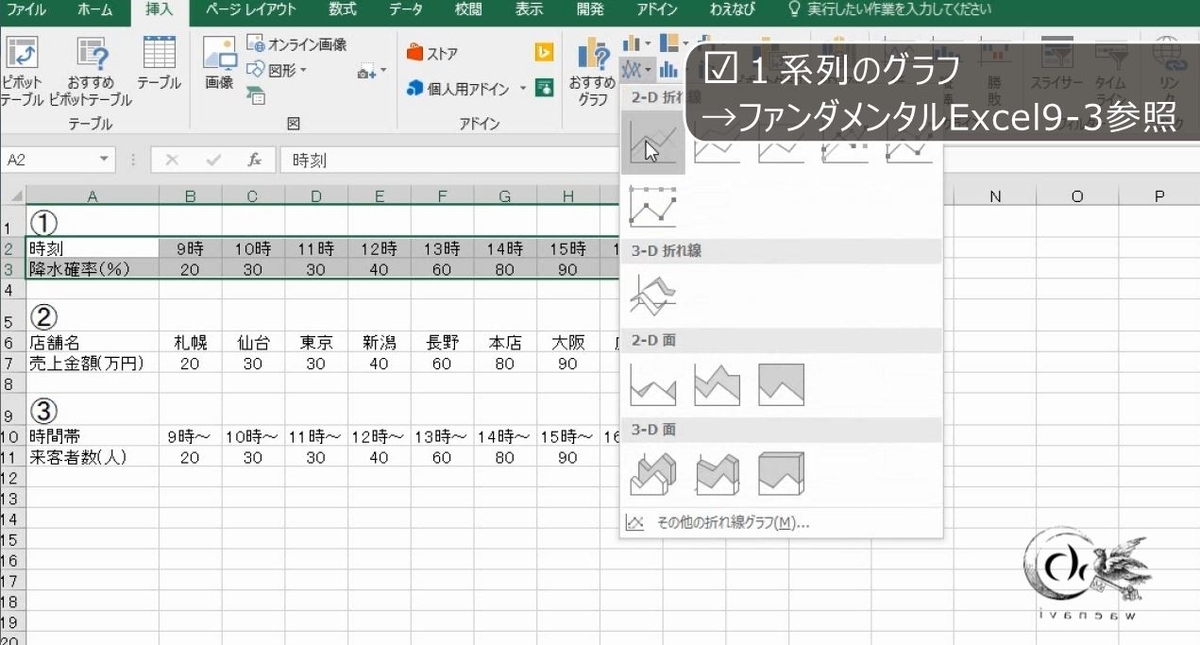Click cell 札幌
Screen dimensions: 1200x645
pyautogui.click(x=190, y=342)
